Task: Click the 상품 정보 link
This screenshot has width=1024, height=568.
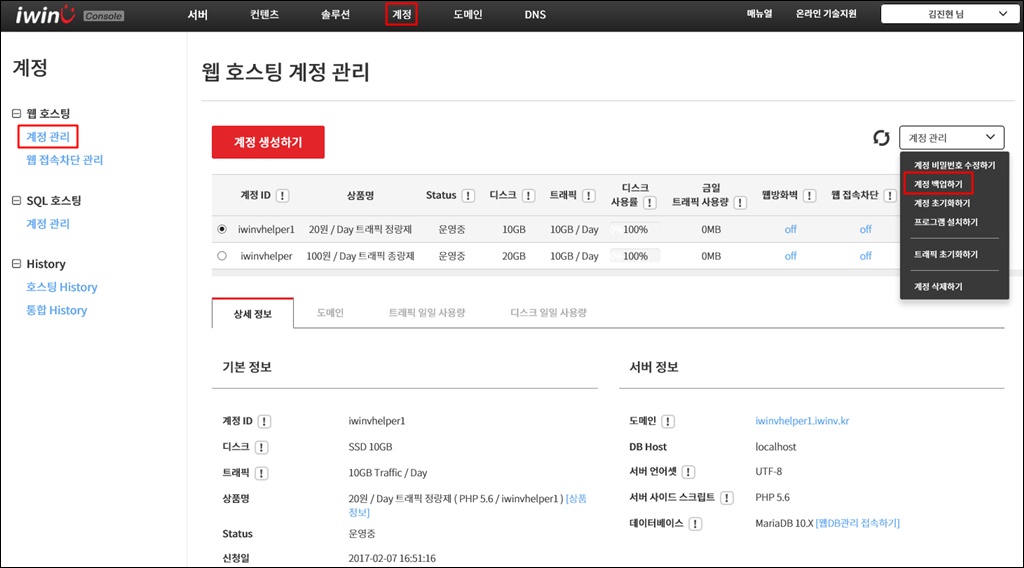Action: pos(468,505)
